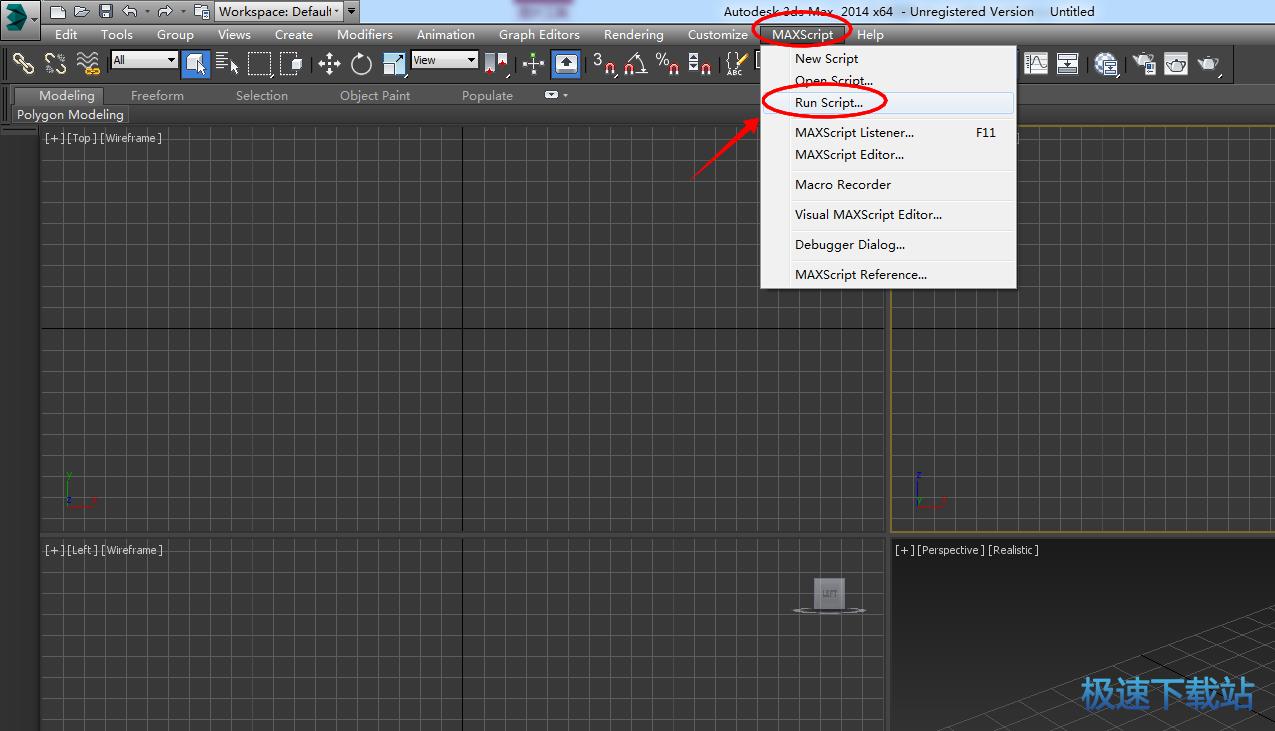Screen dimensions: 1275x731
Task: Open the Tools menu
Action: tap(117, 34)
